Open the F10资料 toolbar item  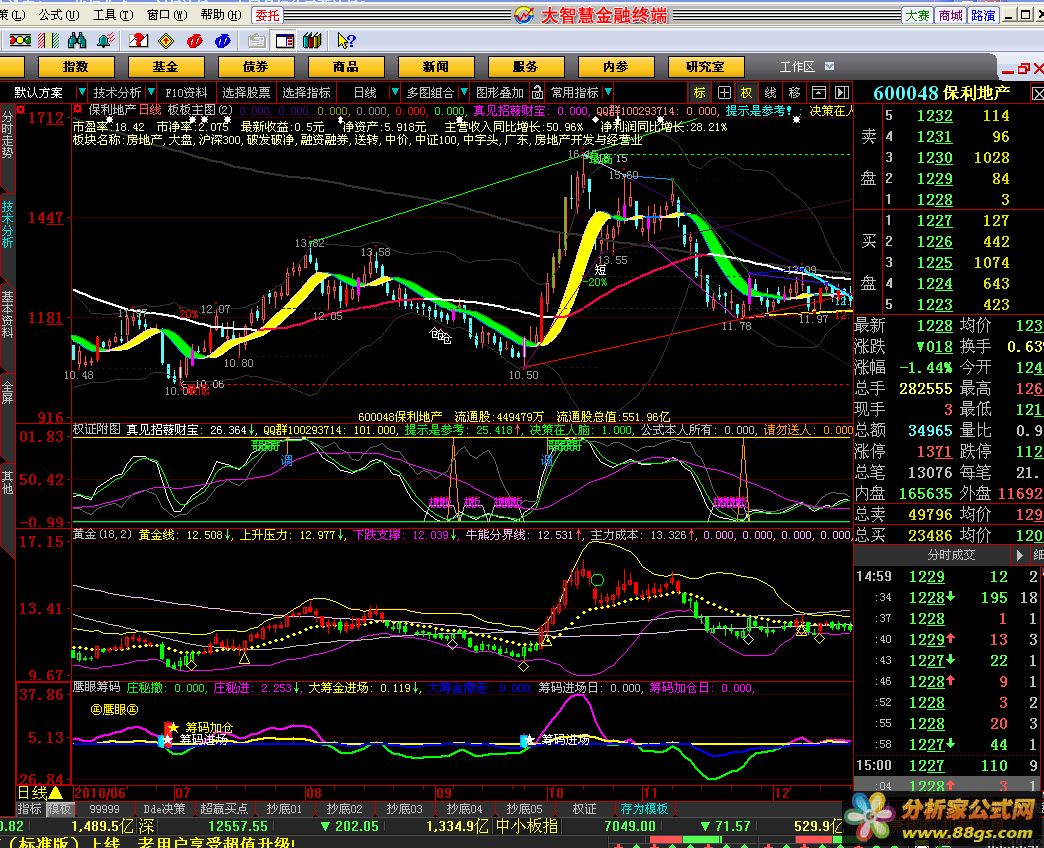point(186,93)
